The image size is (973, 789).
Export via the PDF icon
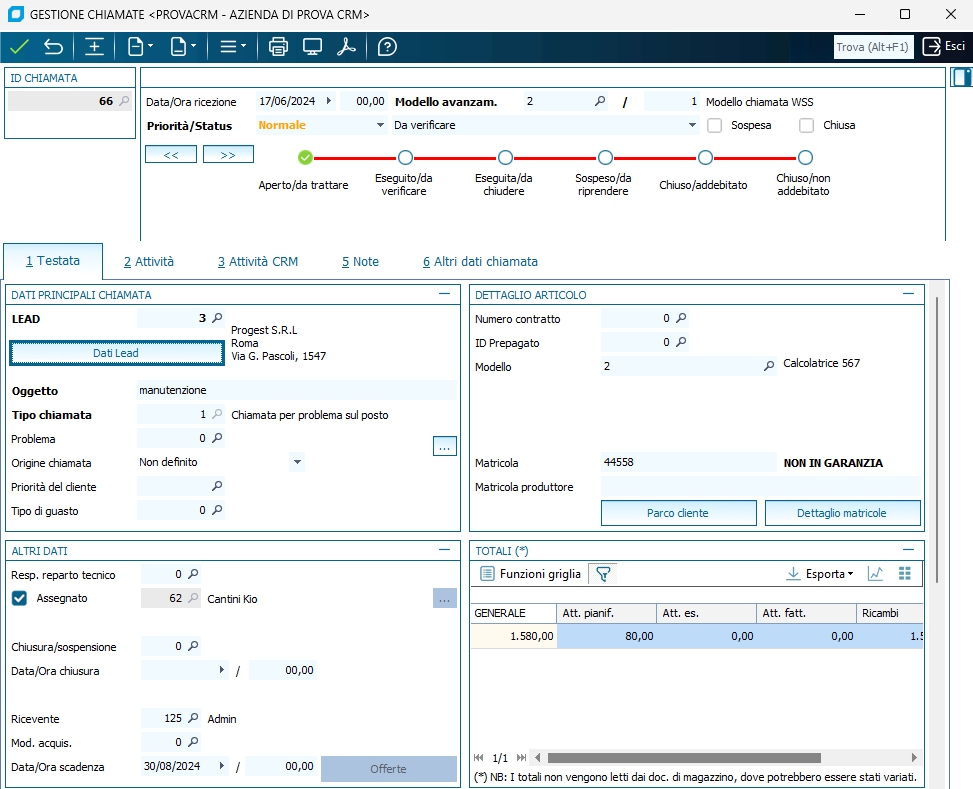[x=346, y=47]
